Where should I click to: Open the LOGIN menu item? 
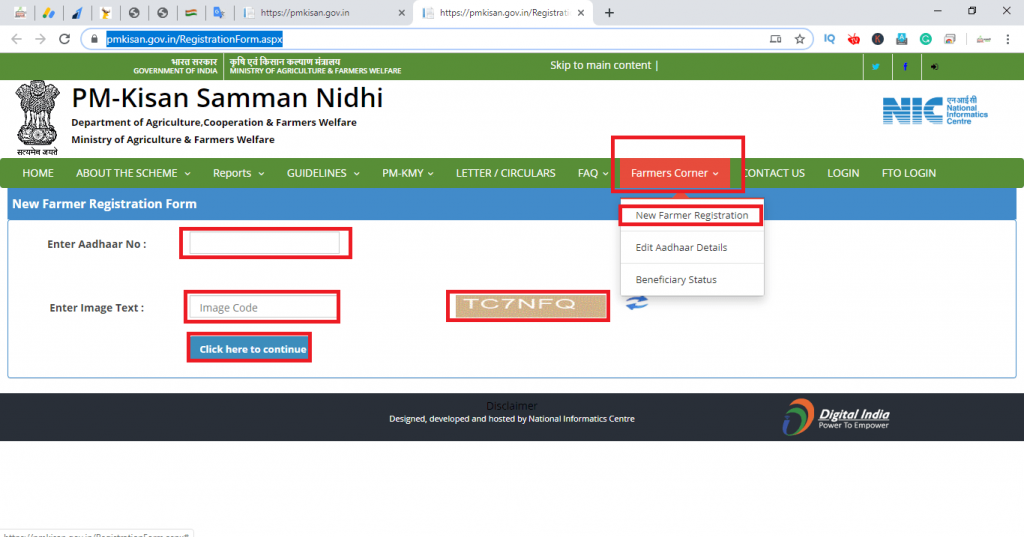pos(843,173)
